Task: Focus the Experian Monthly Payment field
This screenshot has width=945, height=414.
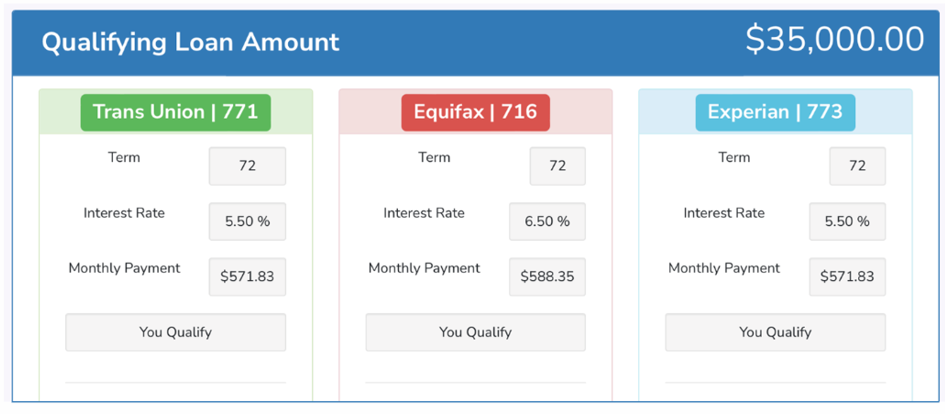Action: click(x=847, y=277)
